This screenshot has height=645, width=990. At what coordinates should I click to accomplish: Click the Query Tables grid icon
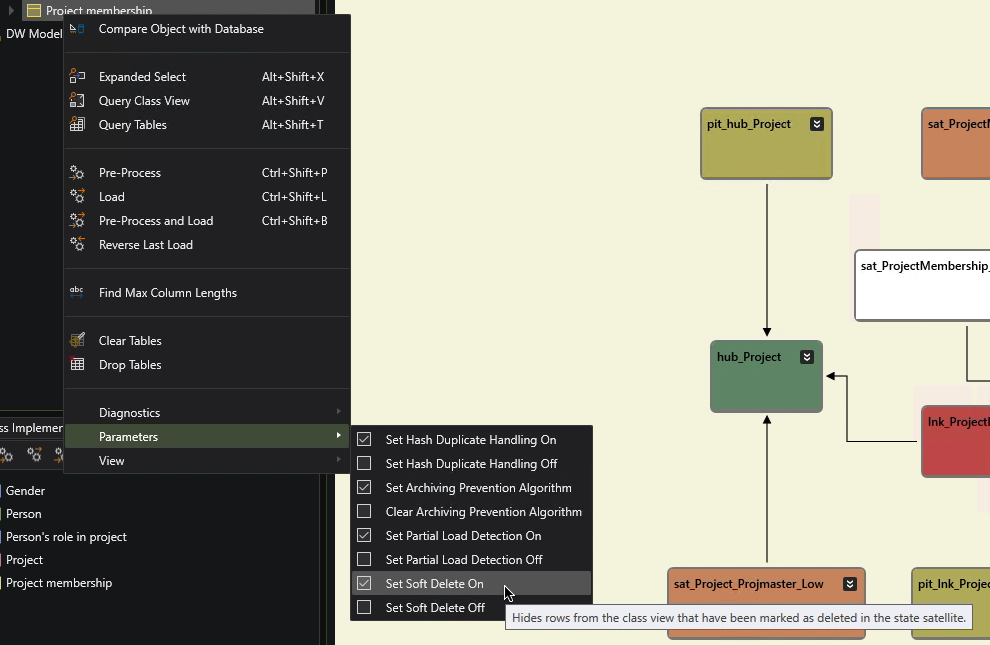[77, 125]
